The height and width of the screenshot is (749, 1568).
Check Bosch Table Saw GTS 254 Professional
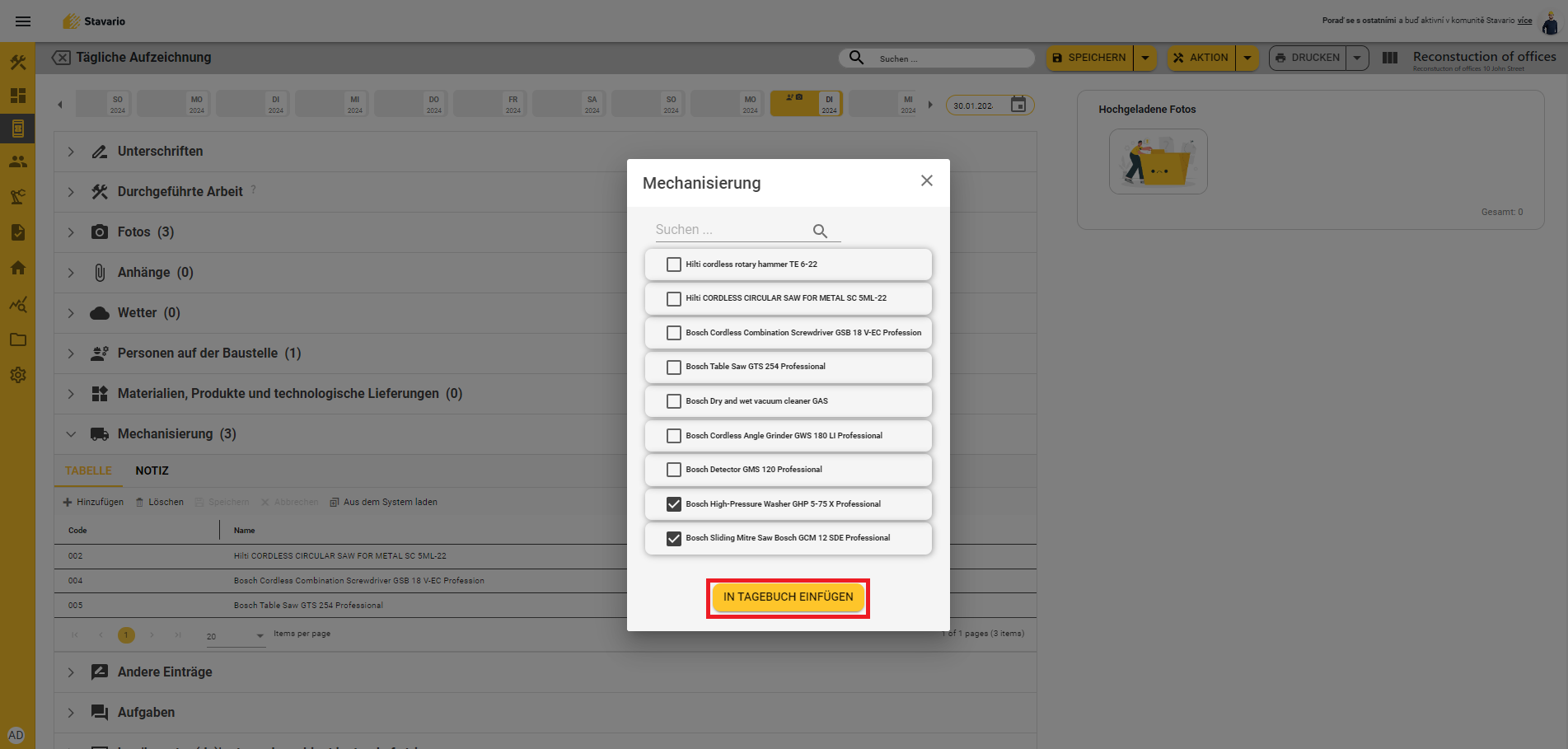[674, 367]
